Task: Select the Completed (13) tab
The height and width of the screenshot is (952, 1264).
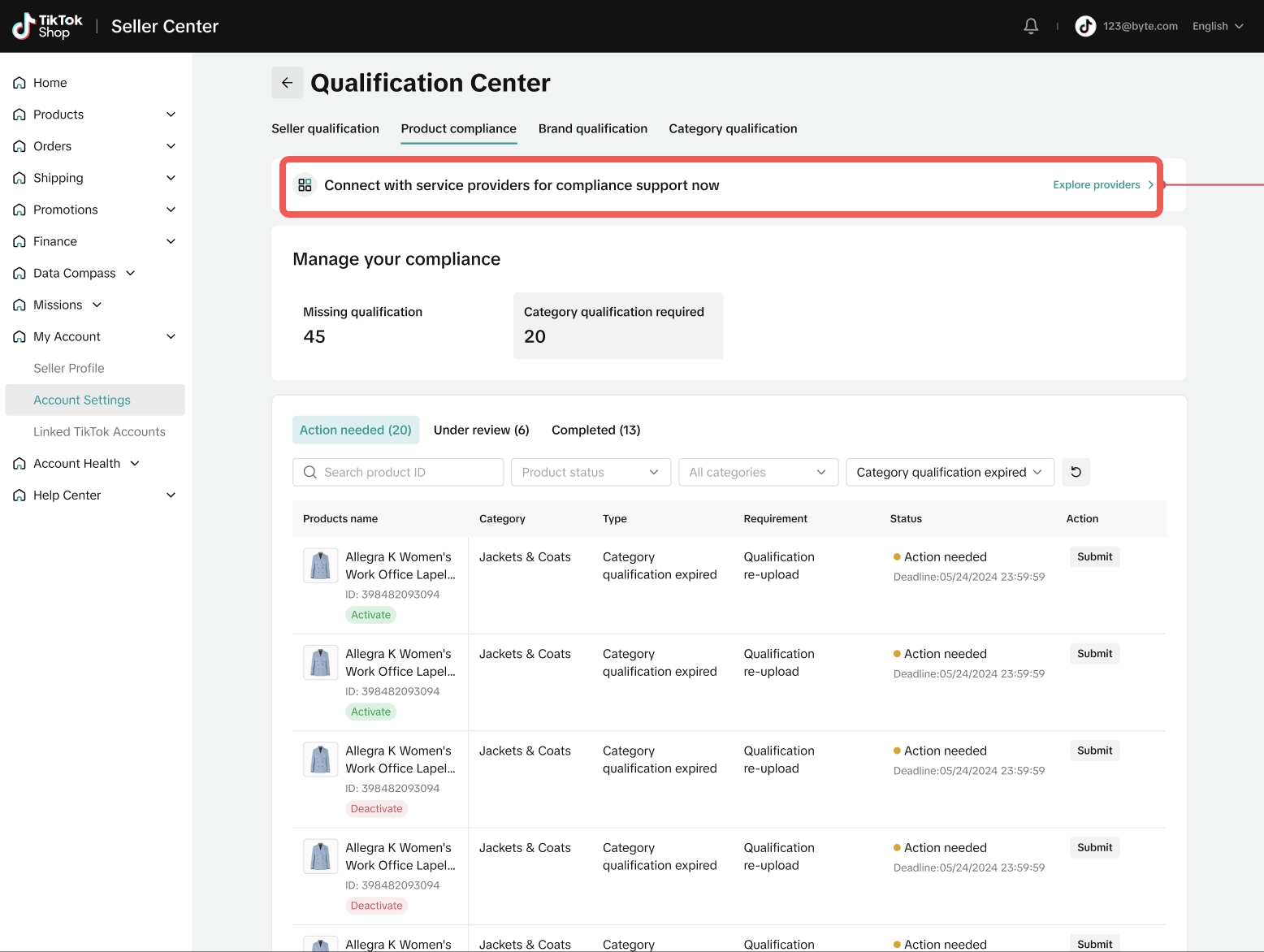Action: 595,430
